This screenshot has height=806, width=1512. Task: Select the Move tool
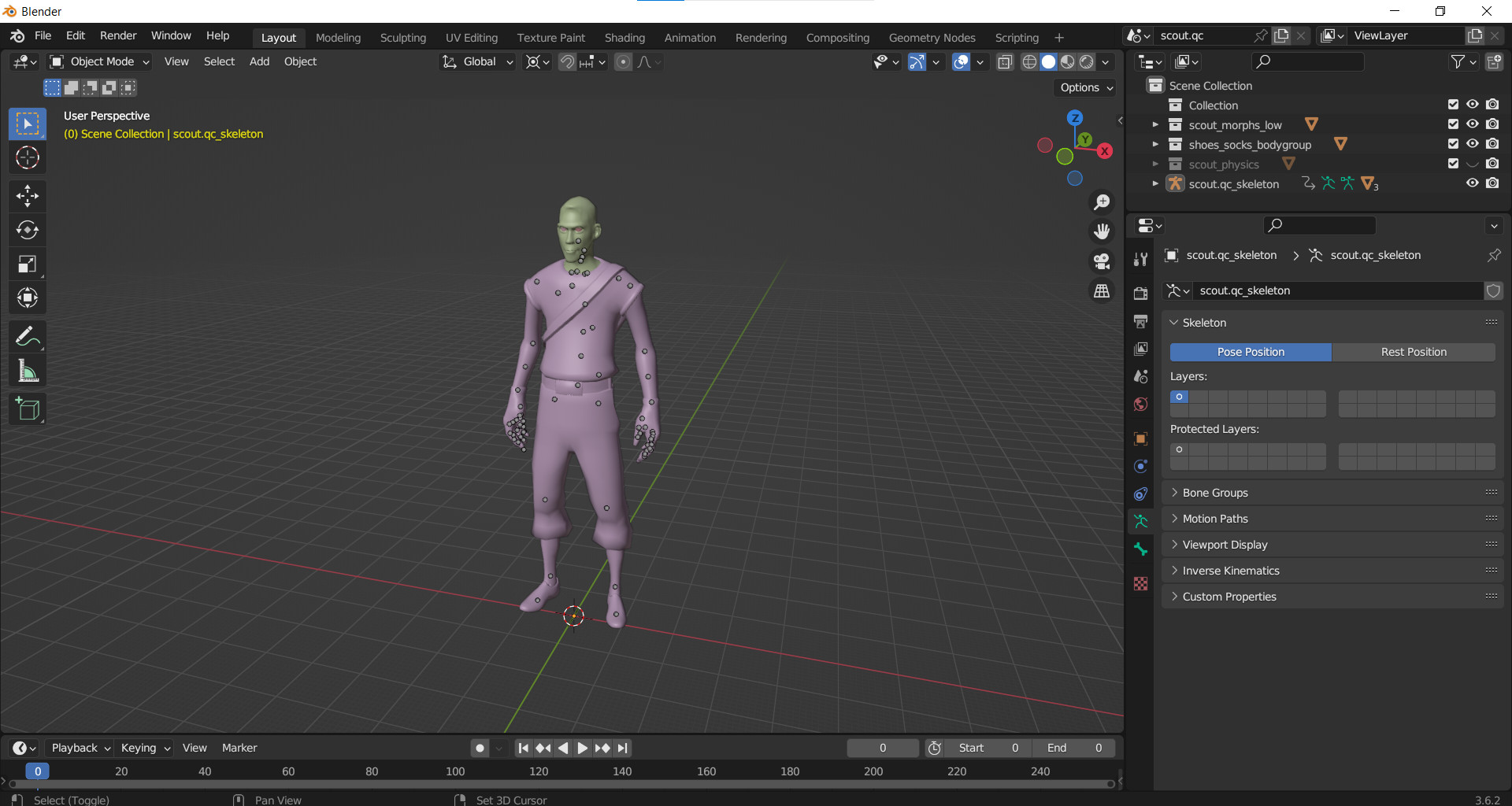point(28,195)
